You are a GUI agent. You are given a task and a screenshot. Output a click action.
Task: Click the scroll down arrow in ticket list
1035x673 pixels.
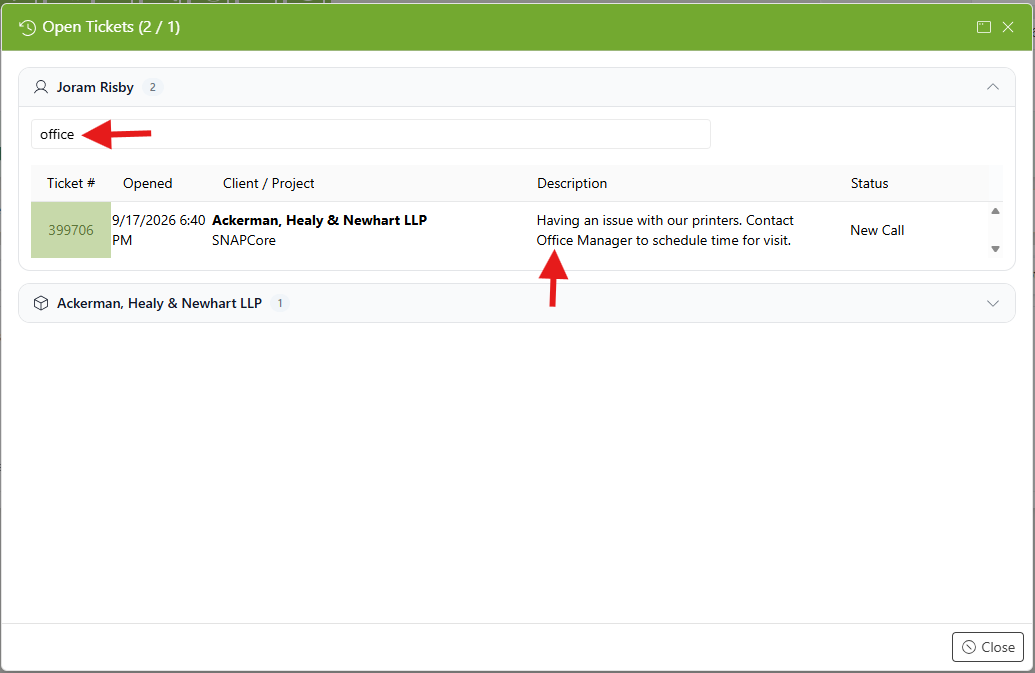995,249
